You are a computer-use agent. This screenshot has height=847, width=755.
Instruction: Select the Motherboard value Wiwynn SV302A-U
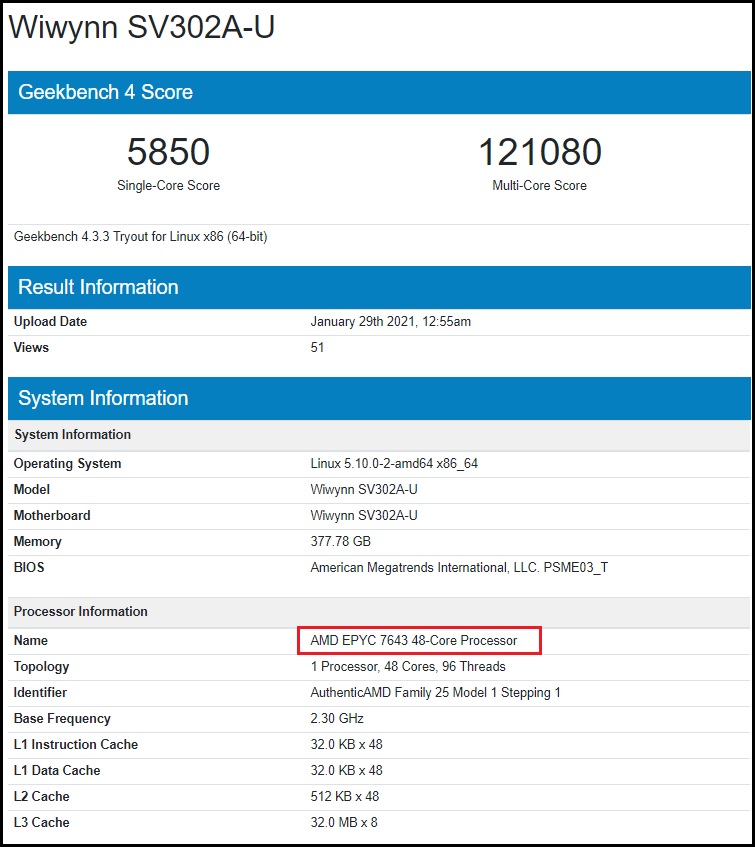(x=364, y=515)
